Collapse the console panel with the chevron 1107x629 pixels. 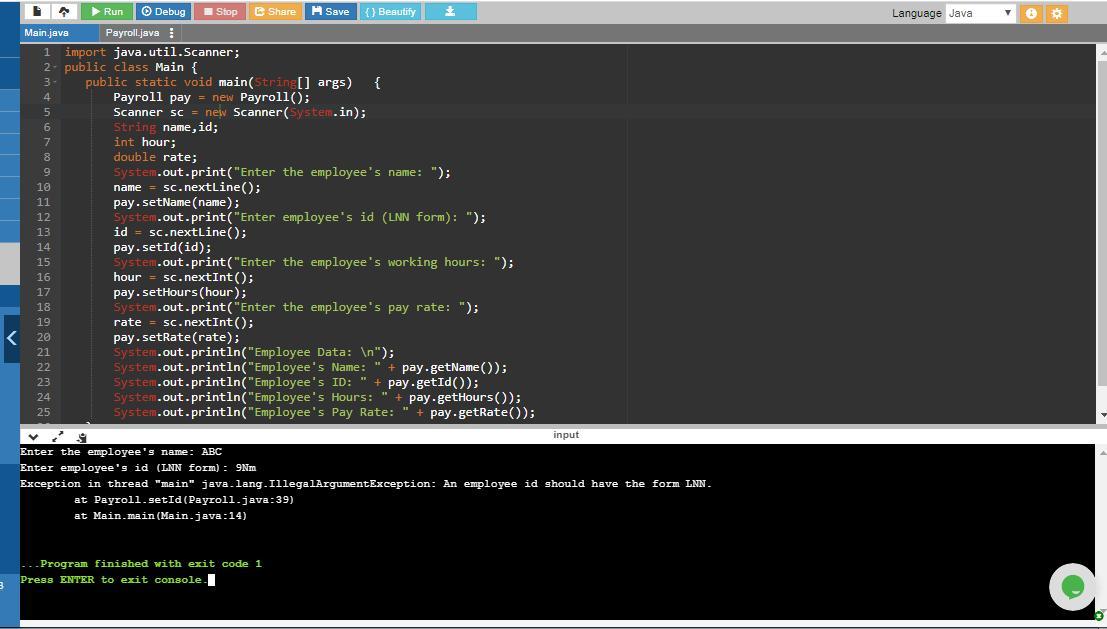click(x=33, y=436)
